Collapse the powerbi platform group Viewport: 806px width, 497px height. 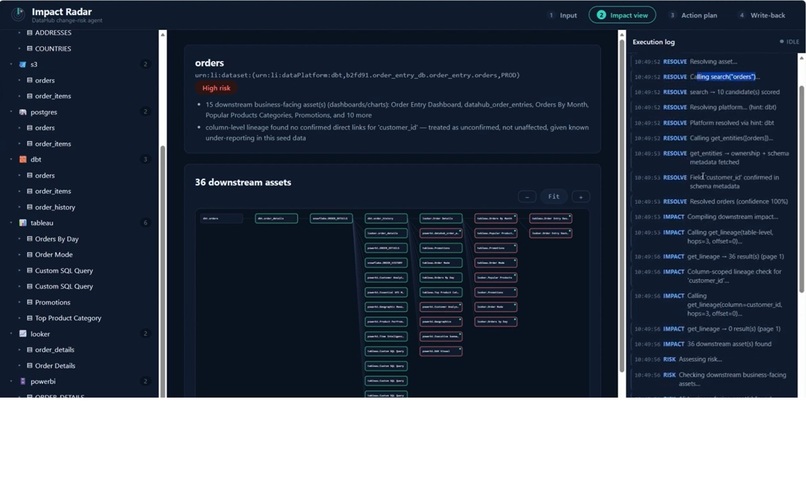(x=11, y=381)
